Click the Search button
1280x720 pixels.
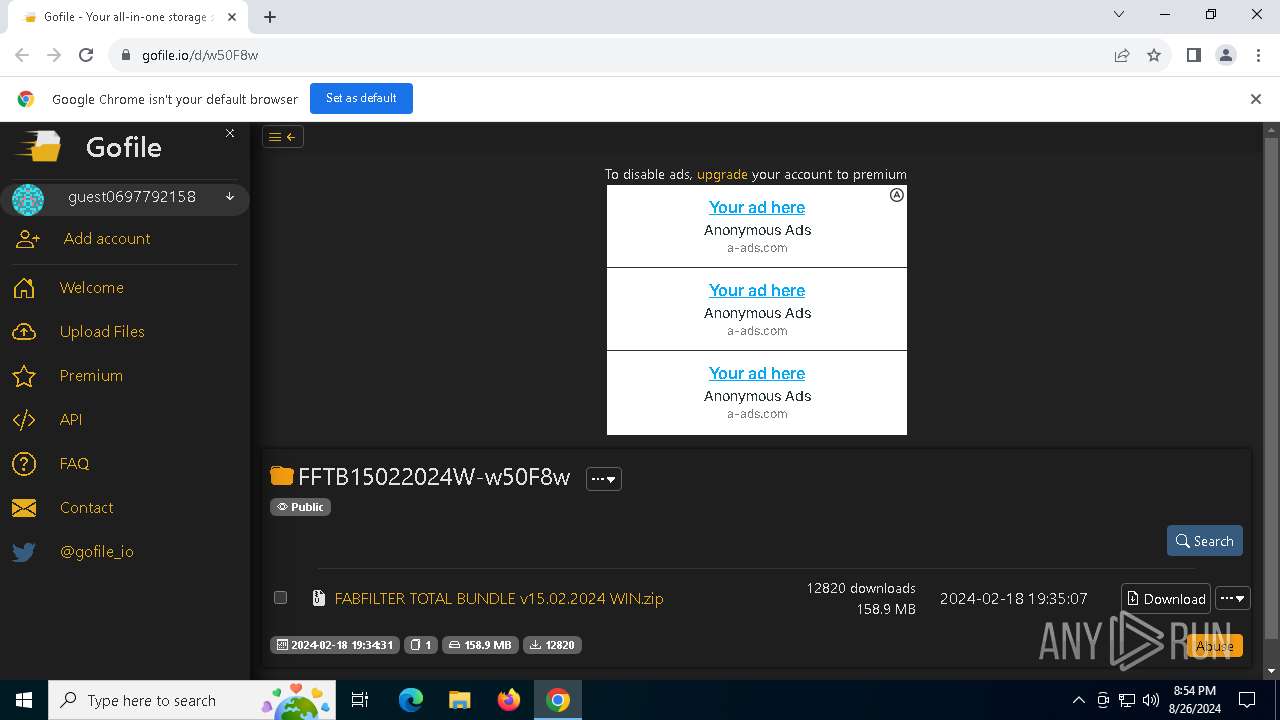pos(1205,541)
